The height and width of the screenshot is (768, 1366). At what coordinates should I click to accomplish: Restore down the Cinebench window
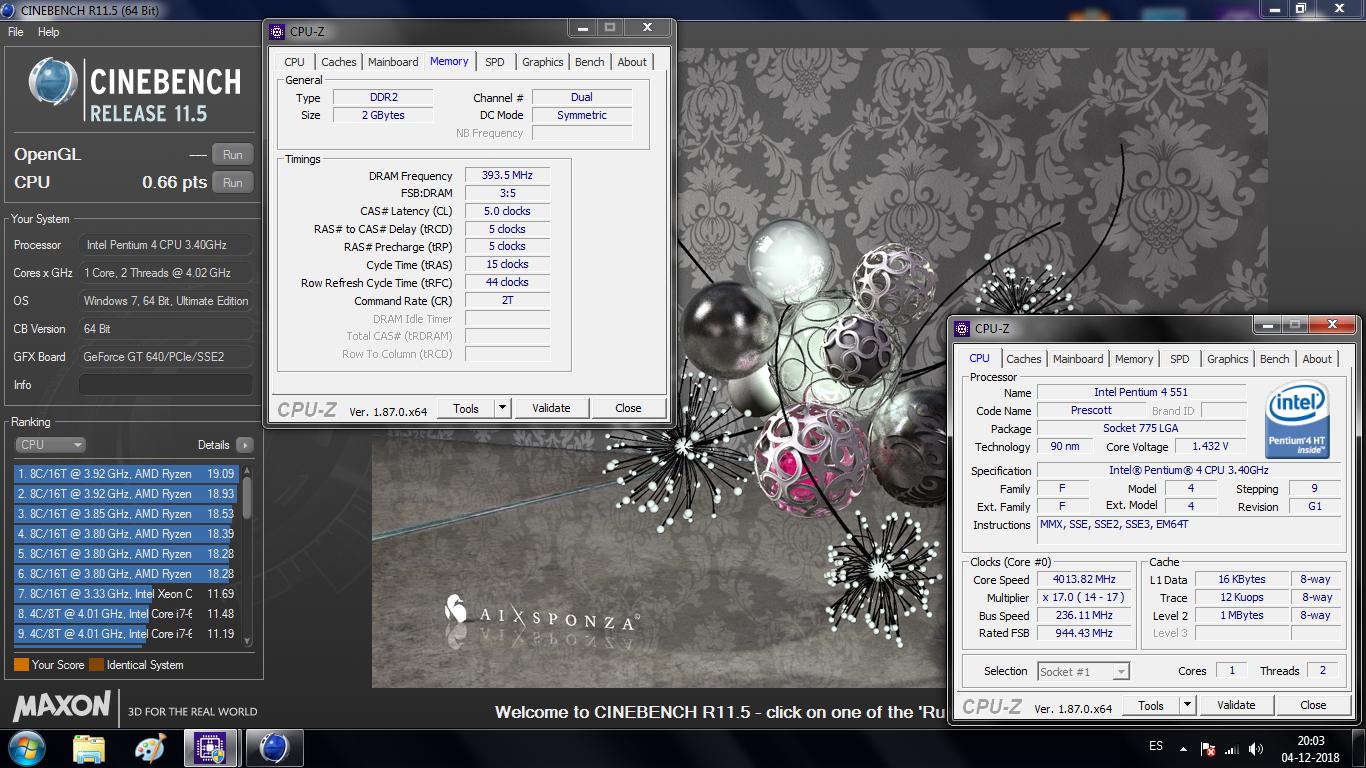pyautogui.click(x=1301, y=8)
